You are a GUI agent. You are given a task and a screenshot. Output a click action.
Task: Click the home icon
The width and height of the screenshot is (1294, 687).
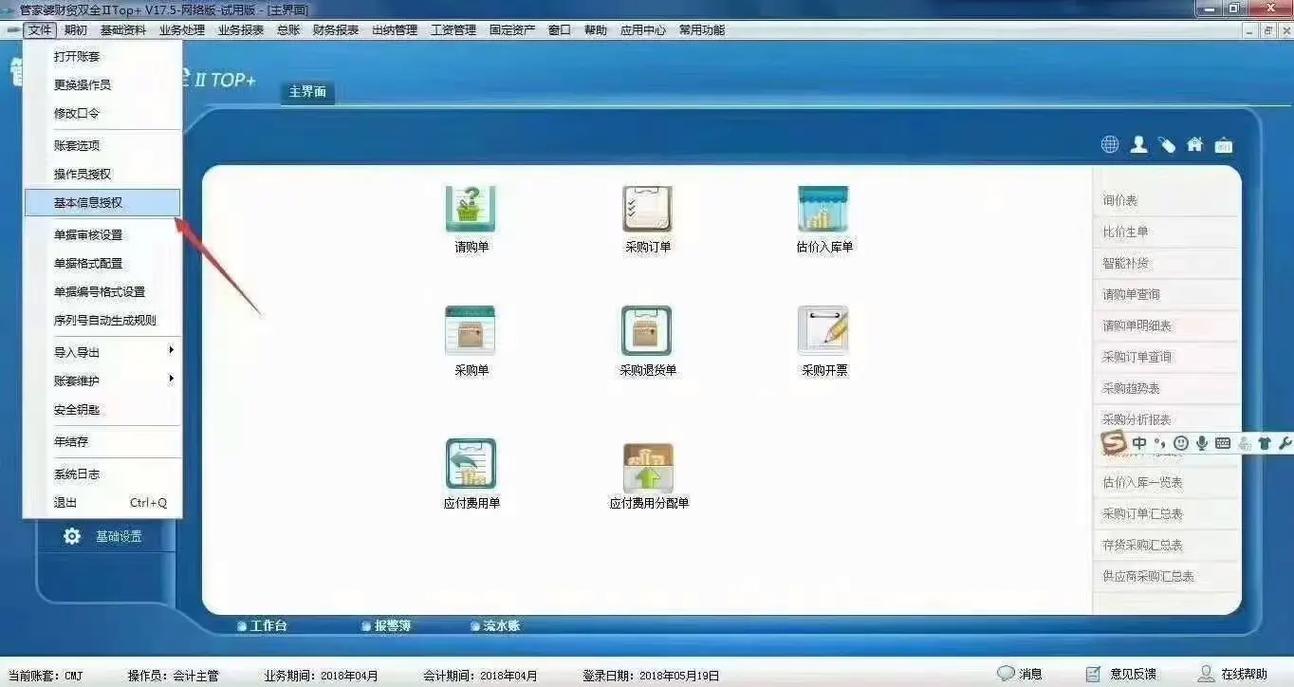(1195, 145)
